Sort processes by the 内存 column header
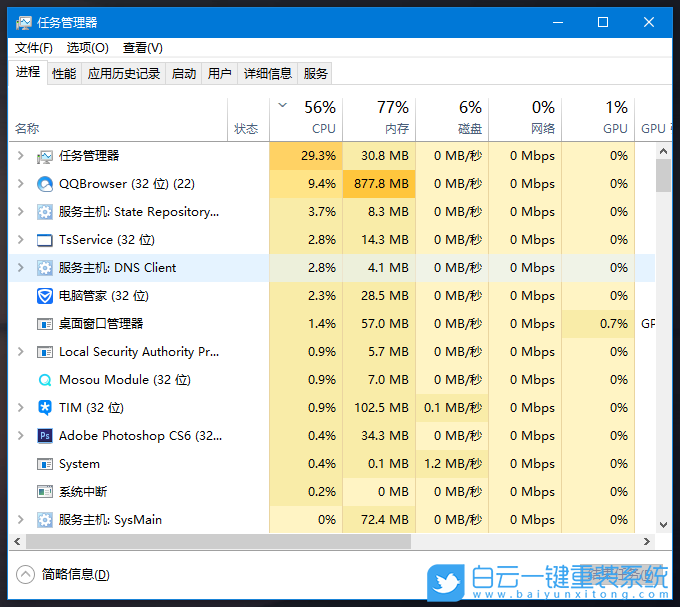Viewport: 680px width, 607px height. (379, 119)
